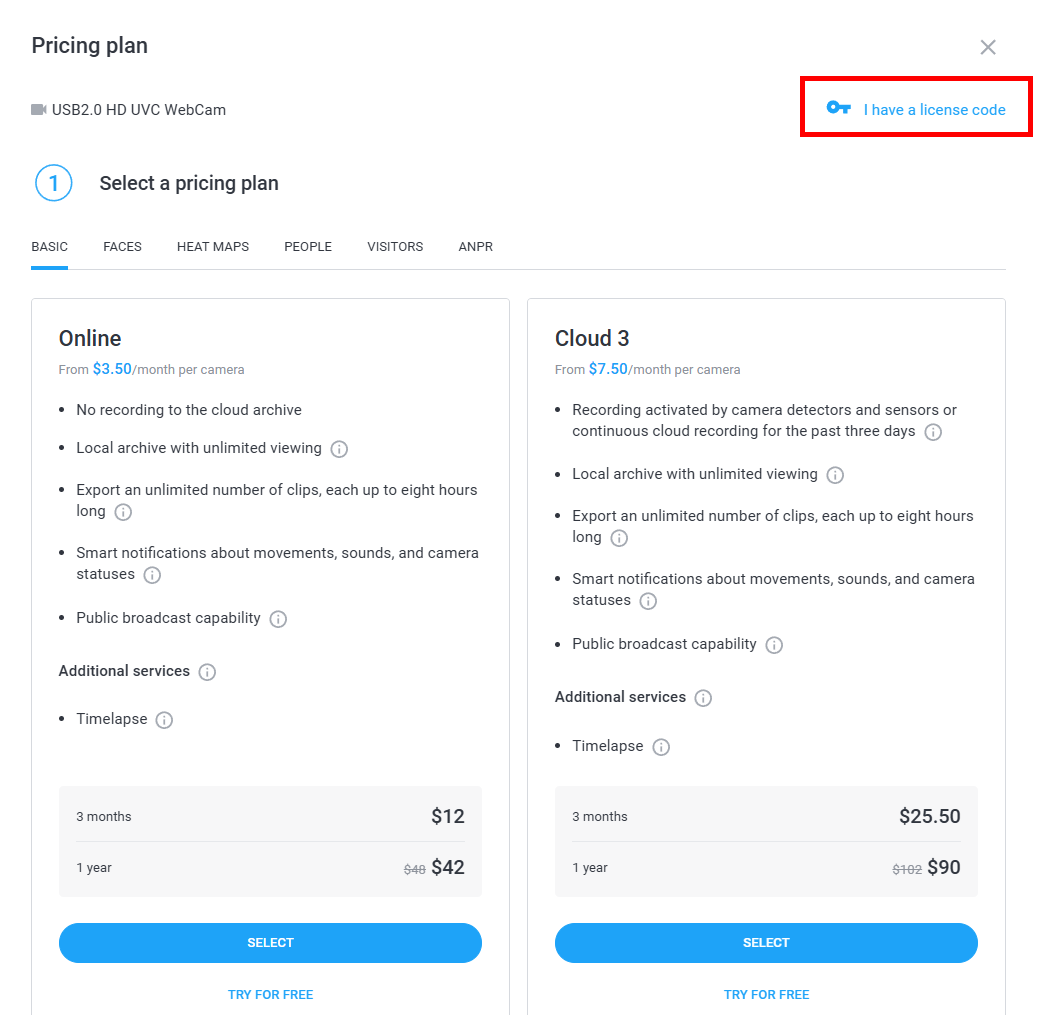Select the VISITORS tab

(x=395, y=247)
